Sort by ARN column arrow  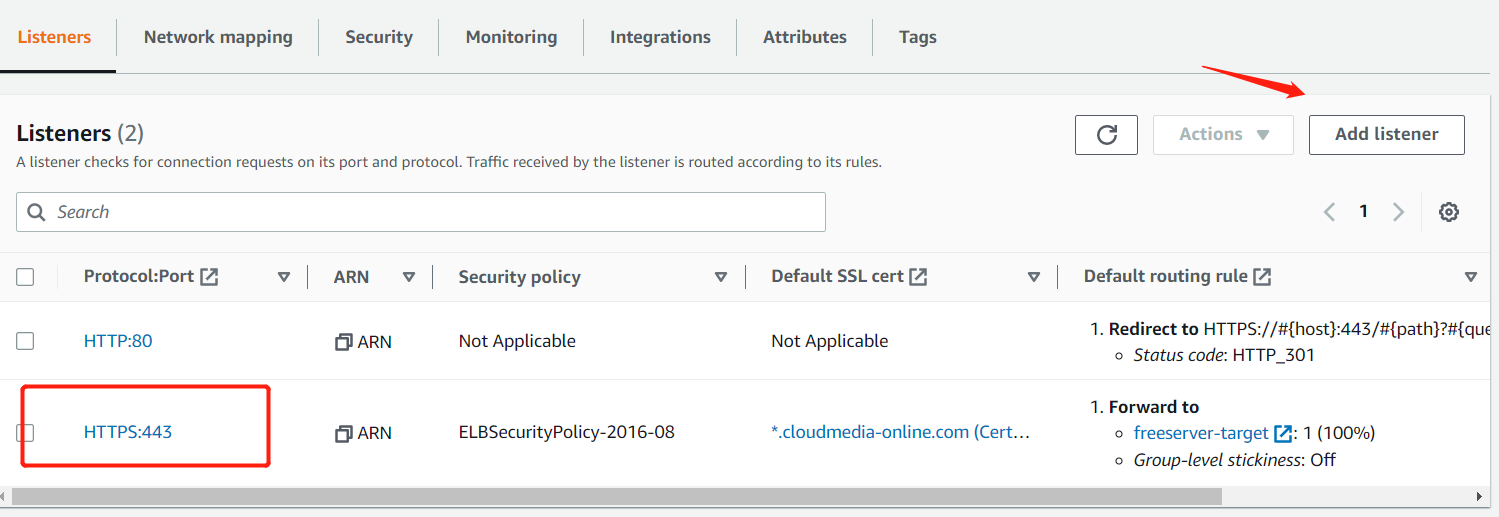pos(408,277)
